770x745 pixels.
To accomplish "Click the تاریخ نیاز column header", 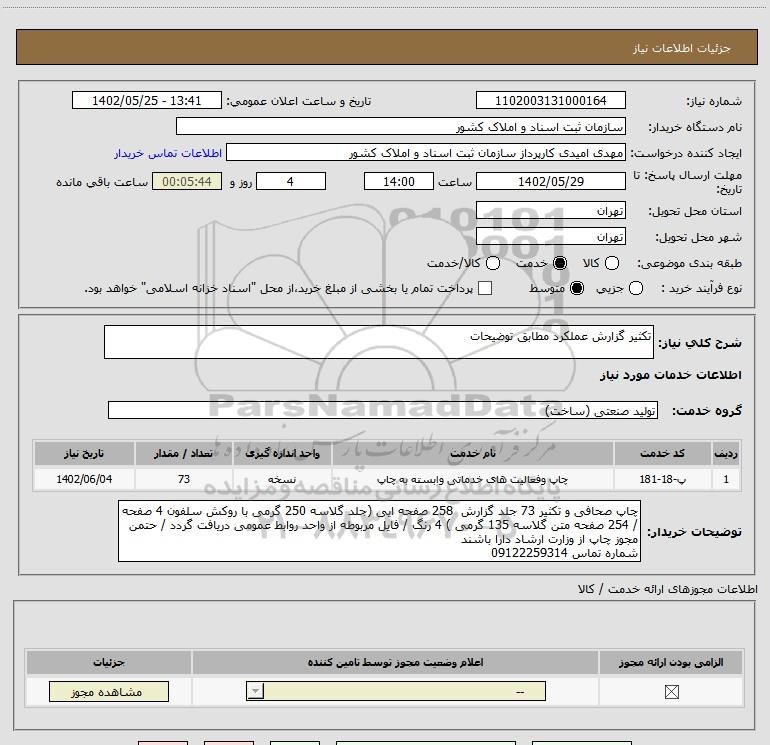I will tap(84, 453).
